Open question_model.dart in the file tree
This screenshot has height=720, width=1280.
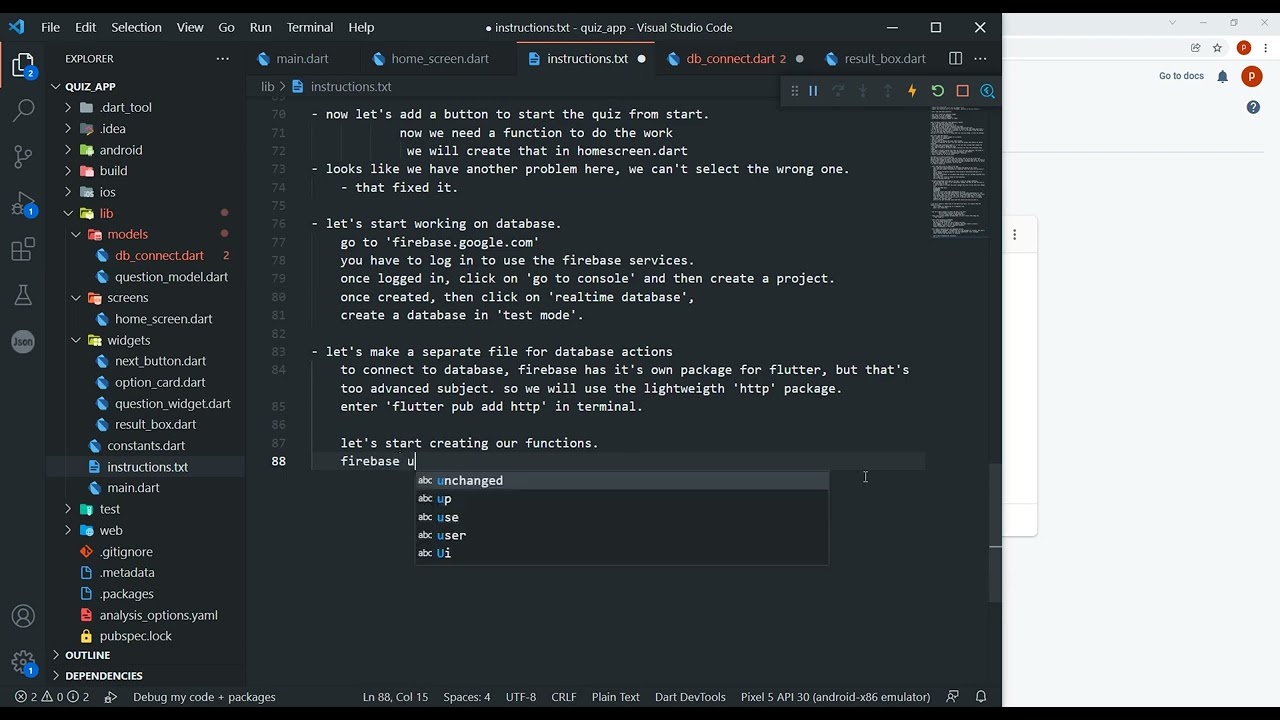[x=171, y=277]
